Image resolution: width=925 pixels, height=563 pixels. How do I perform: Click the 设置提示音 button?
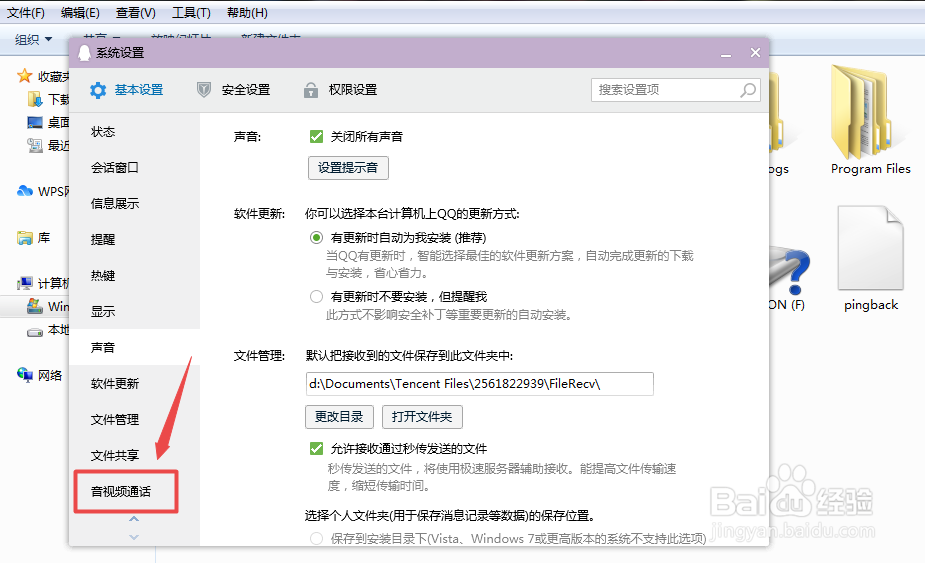[348, 168]
